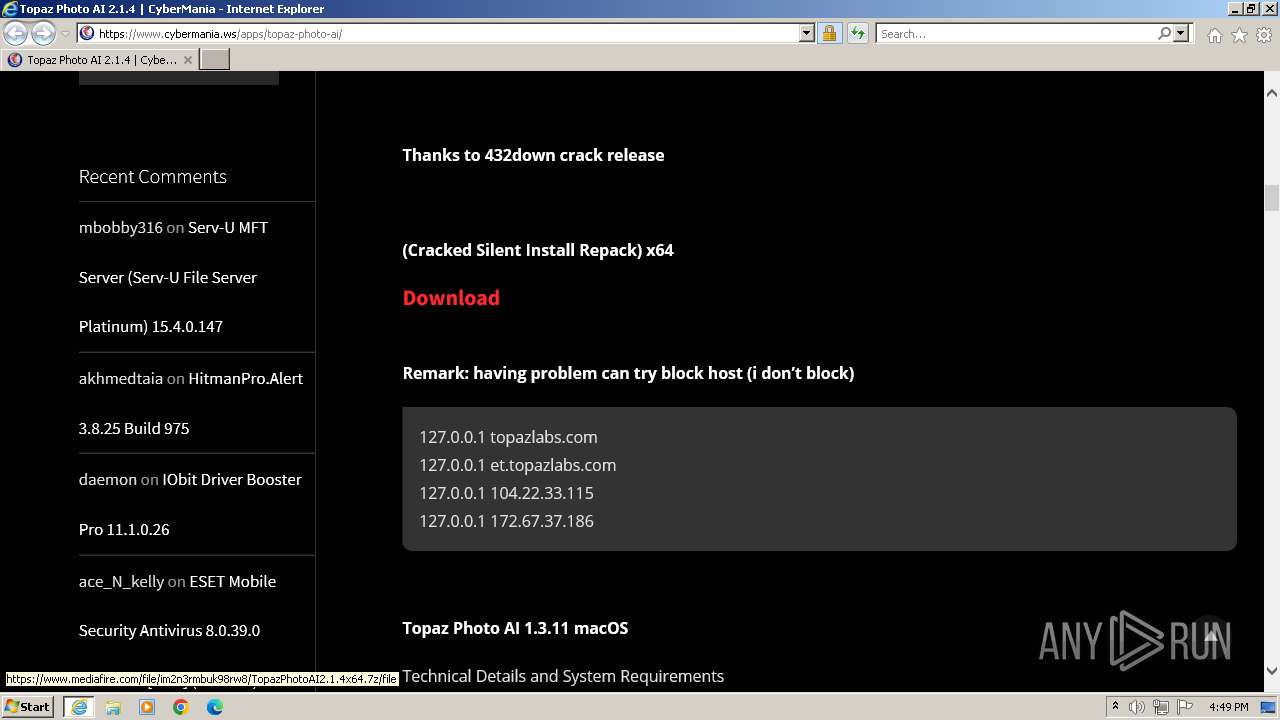
Task: Click the Technical Details and System Requirements text
Action: tap(563, 676)
